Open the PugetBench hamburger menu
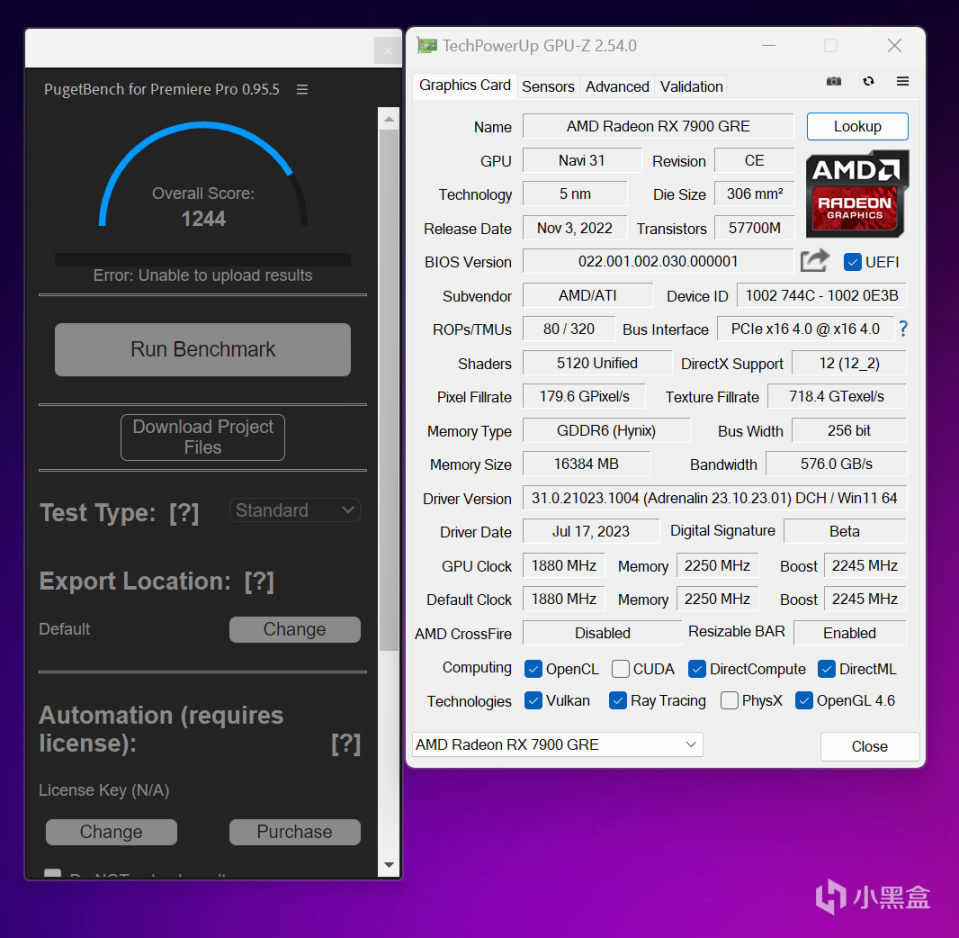 pos(302,89)
